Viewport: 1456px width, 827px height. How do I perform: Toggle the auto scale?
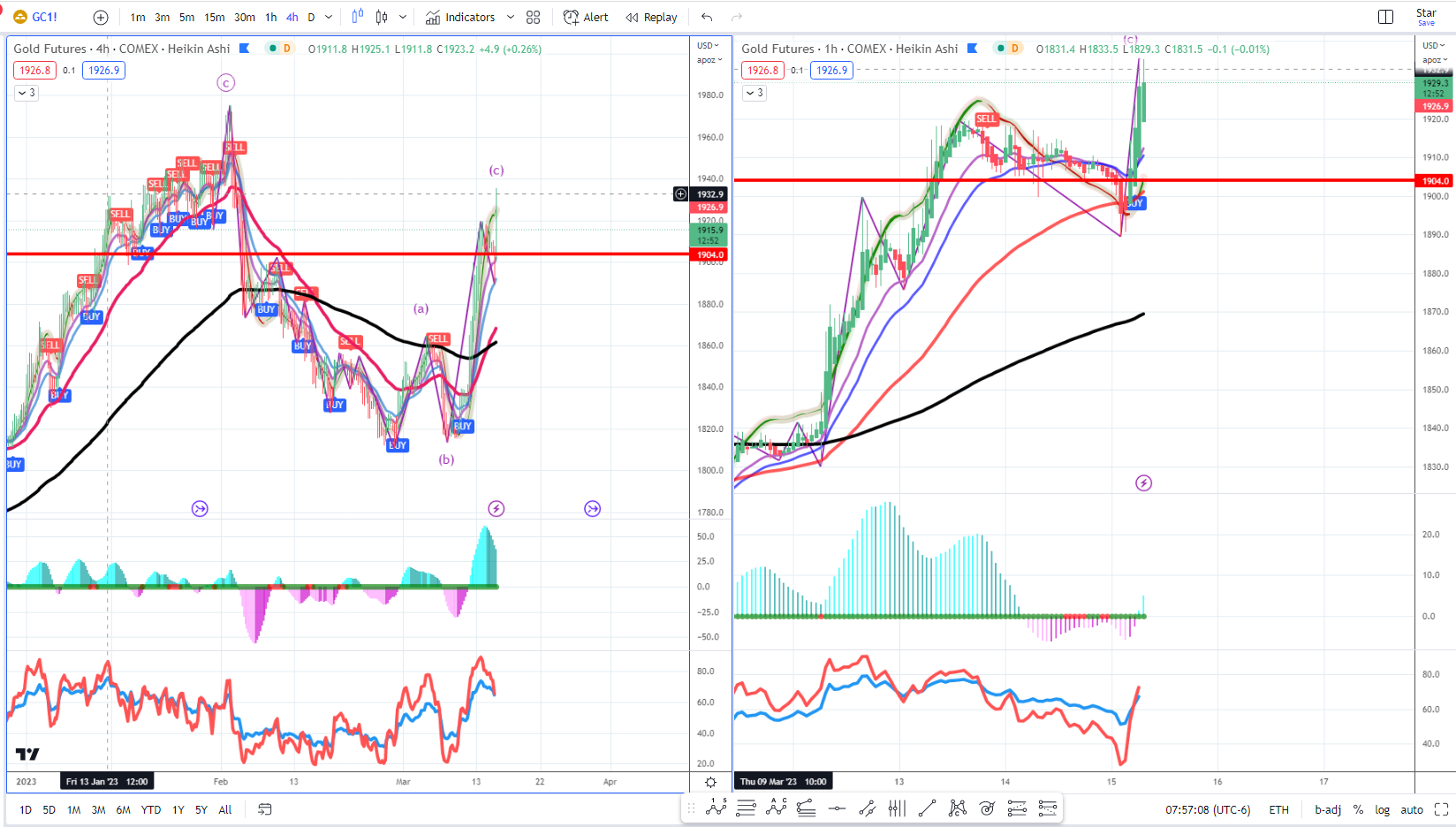[1412, 810]
